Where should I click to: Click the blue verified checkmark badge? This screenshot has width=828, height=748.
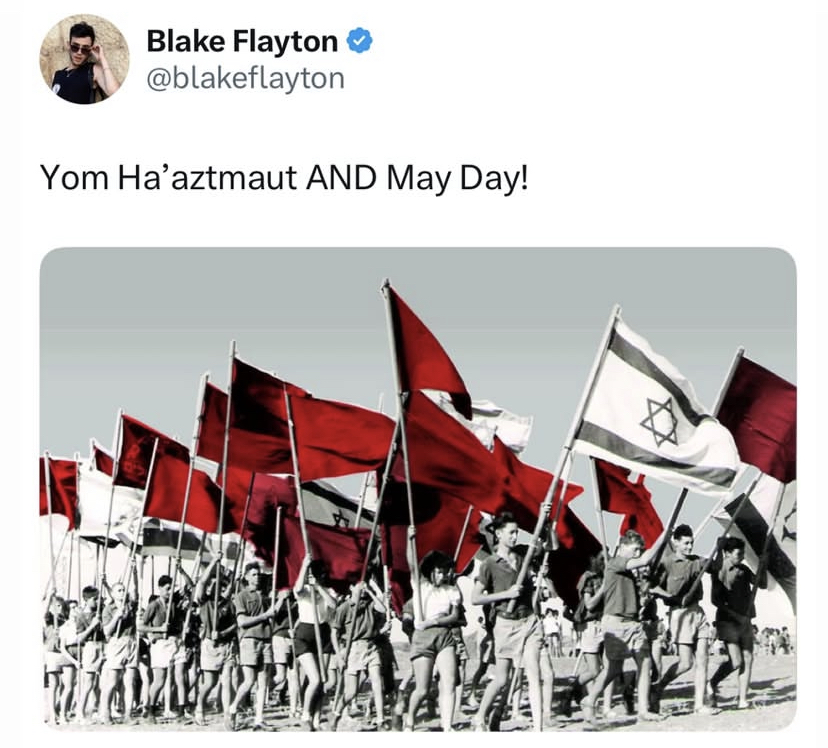click(x=360, y=41)
